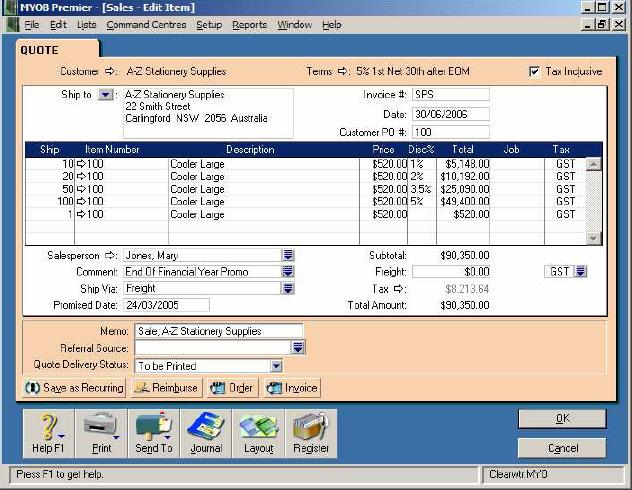Open the File menu

pyautogui.click(x=32, y=25)
